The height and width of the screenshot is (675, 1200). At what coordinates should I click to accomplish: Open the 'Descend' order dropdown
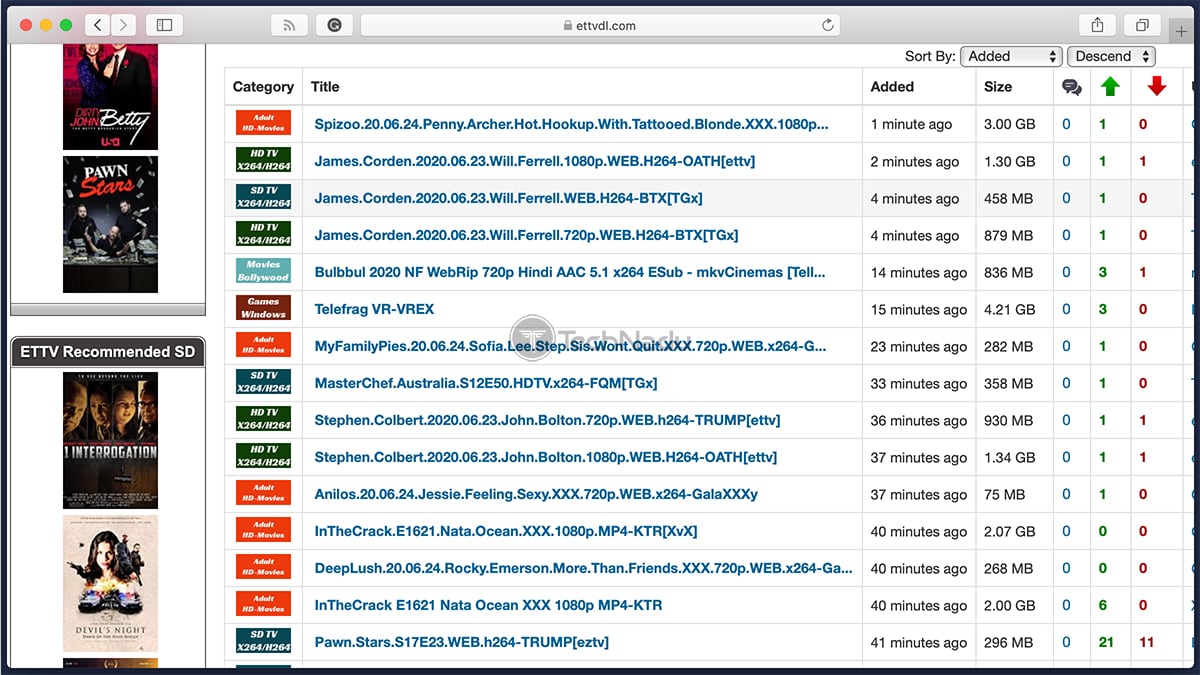click(1111, 57)
